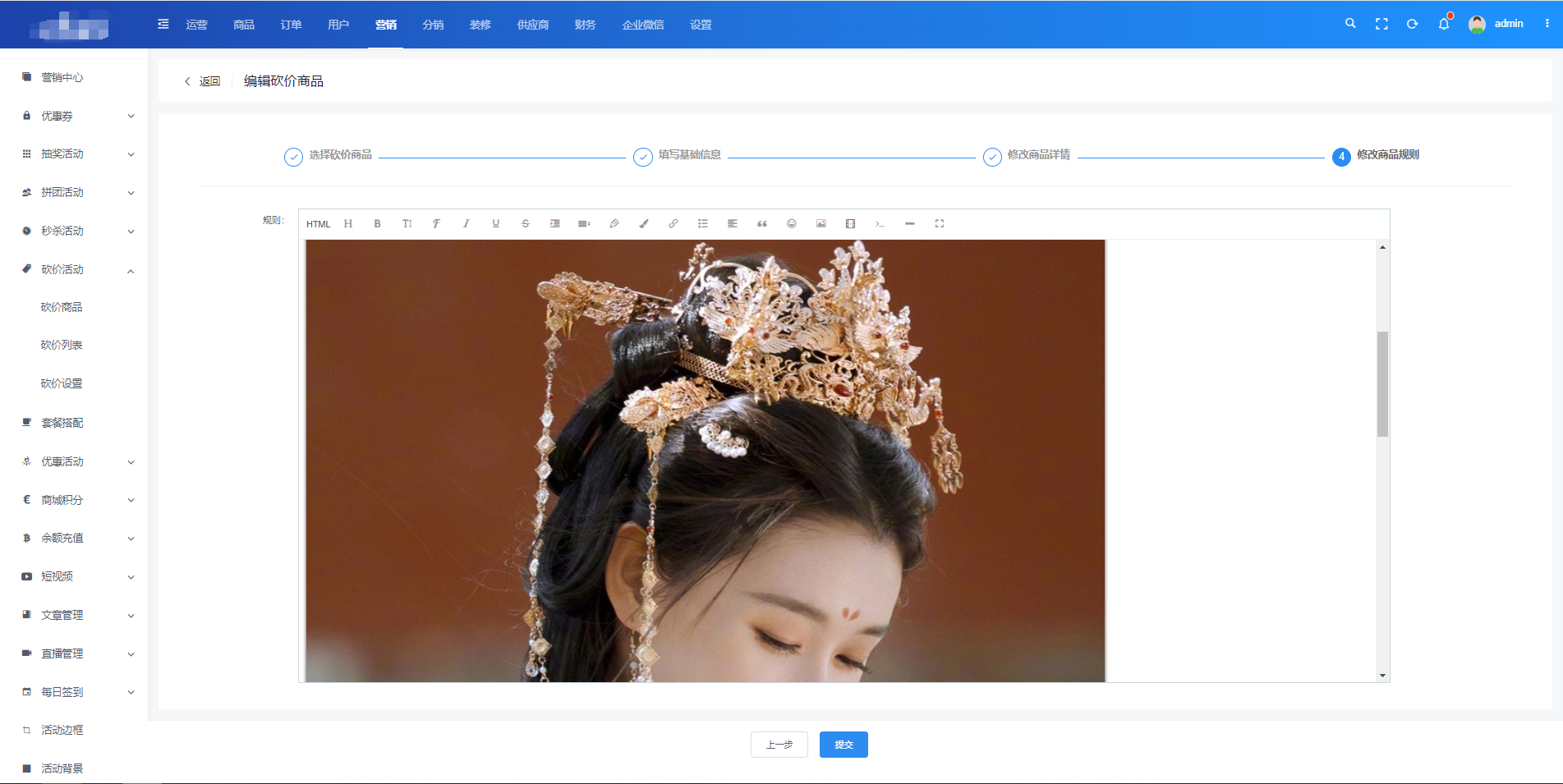The height and width of the screenshot is (784, 1563).
Task: Open the 供应商 top menu
Action: tap(533, 25)
